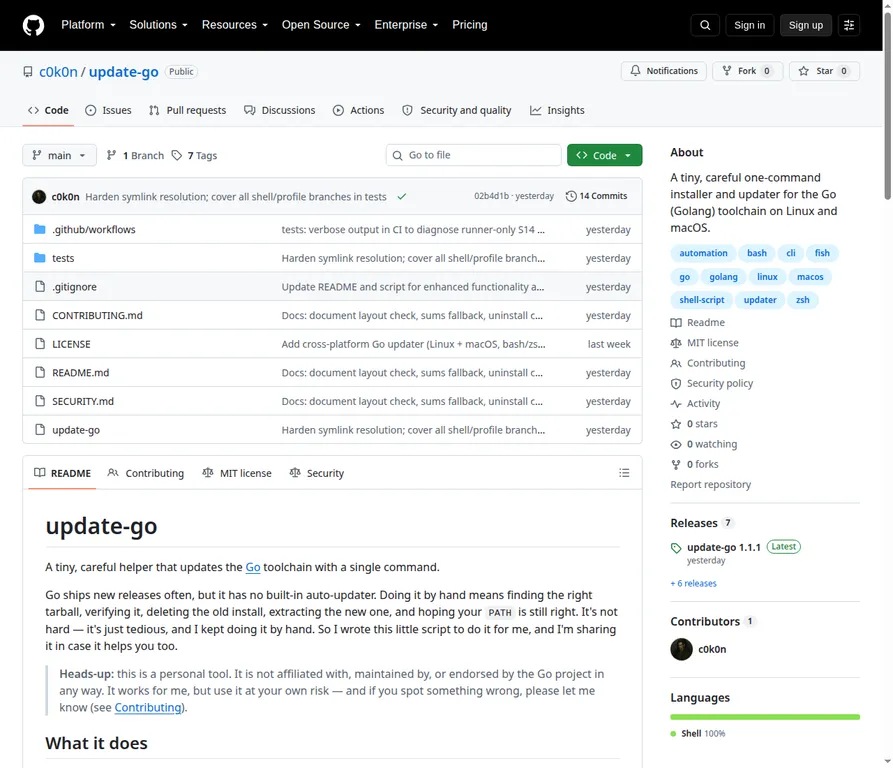The width and height of the screenshot is (893, 768).
Task: Open the tests folder
Action: pos(63,258)
